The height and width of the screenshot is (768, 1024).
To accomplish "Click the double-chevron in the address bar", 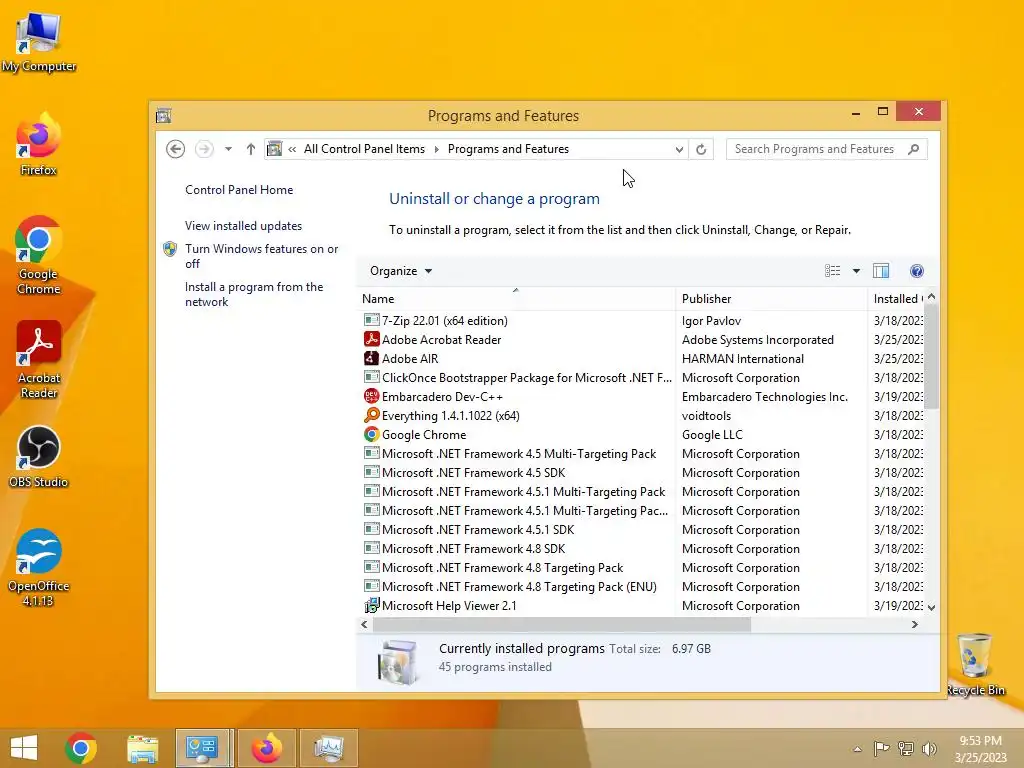I will 293,150.
